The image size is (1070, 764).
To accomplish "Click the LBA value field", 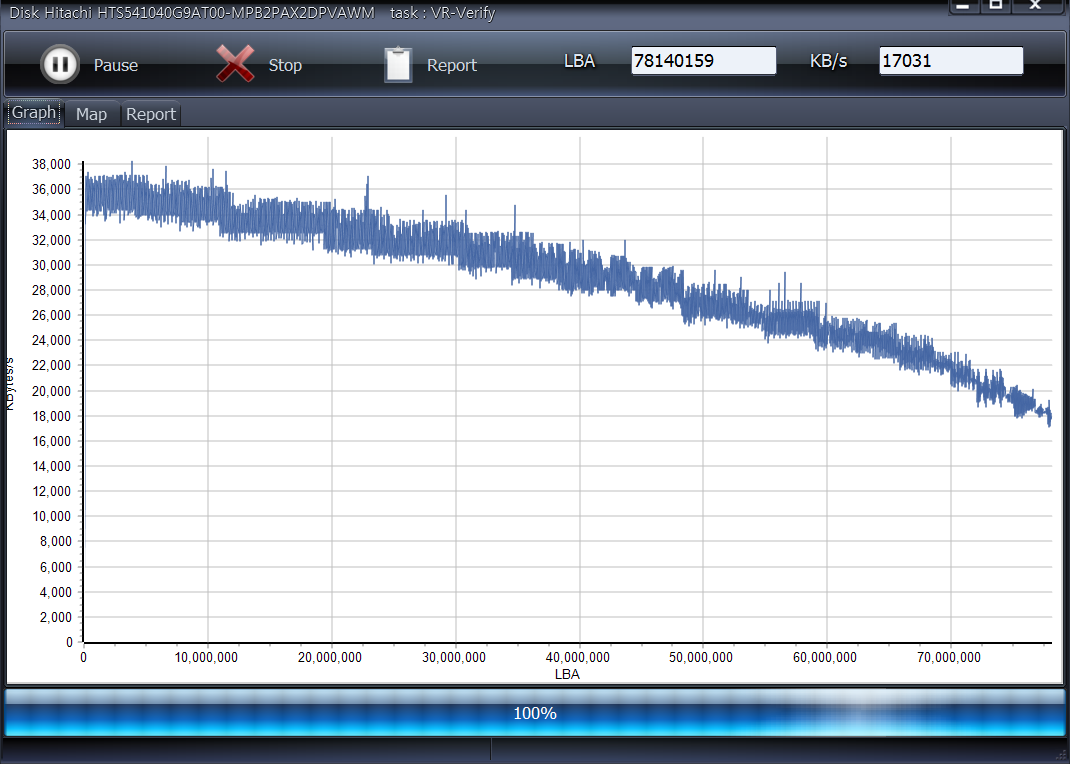I will (x=703, y=61).
